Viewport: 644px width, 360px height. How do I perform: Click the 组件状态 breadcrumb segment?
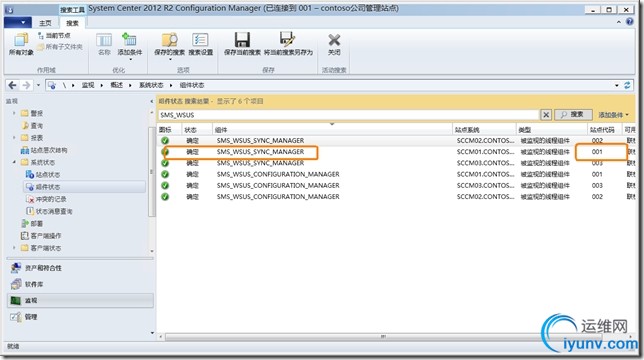(x=192, y=85)
